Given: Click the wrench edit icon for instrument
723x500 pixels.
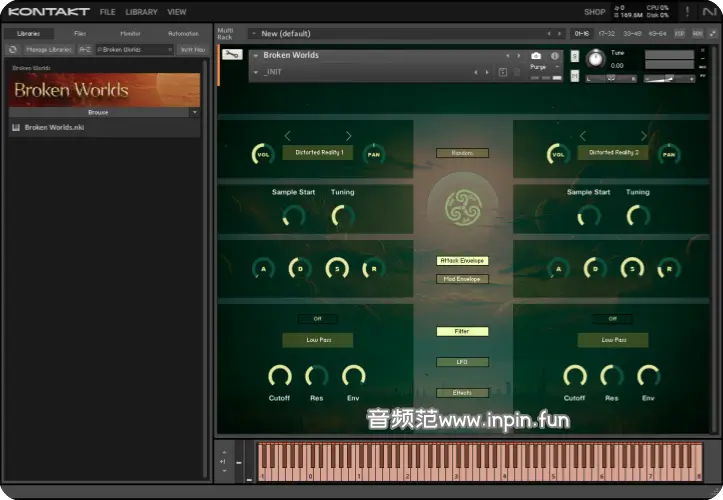Looking at the screenshot, I should [x=232, y=55].
